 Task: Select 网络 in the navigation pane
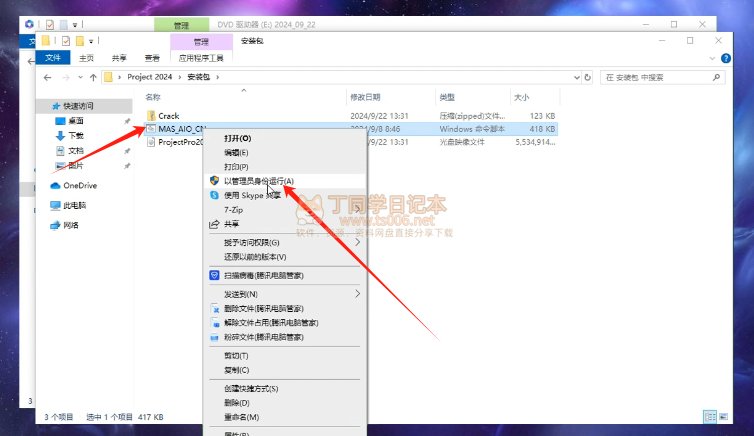71,225
